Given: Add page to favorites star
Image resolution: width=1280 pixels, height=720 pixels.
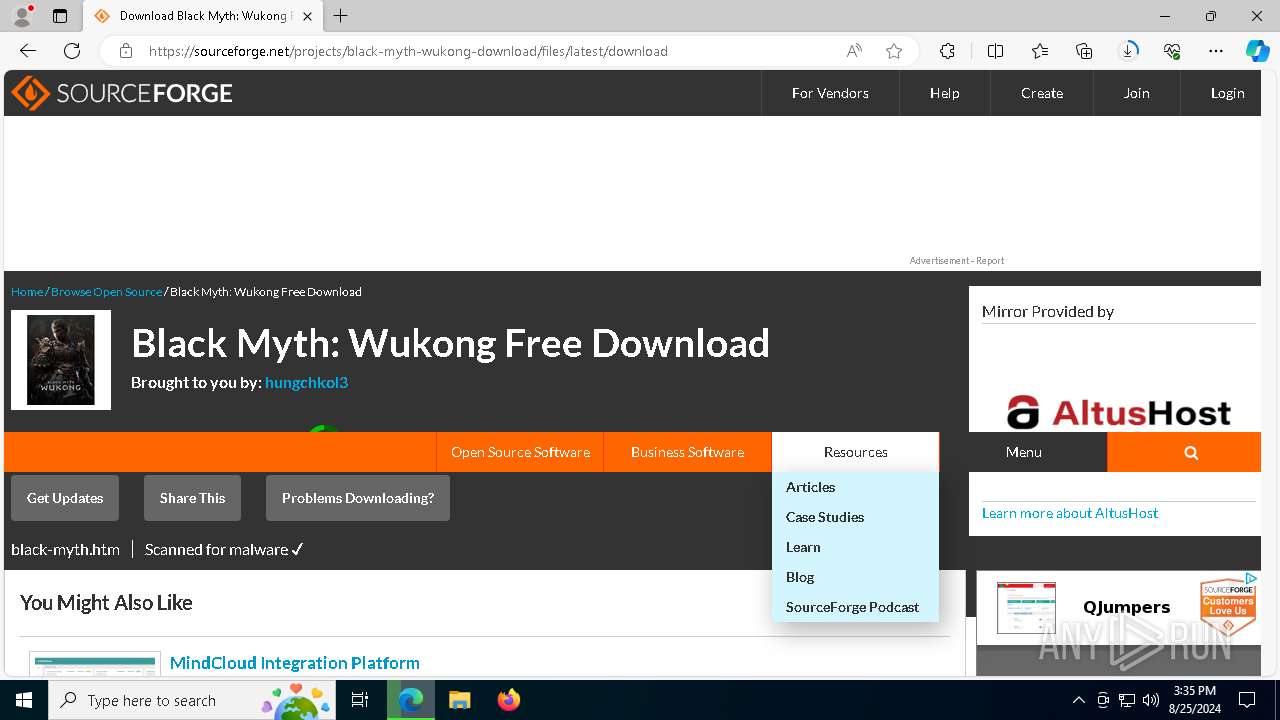Looking at the screenshot, I should [x=894, y=51].
